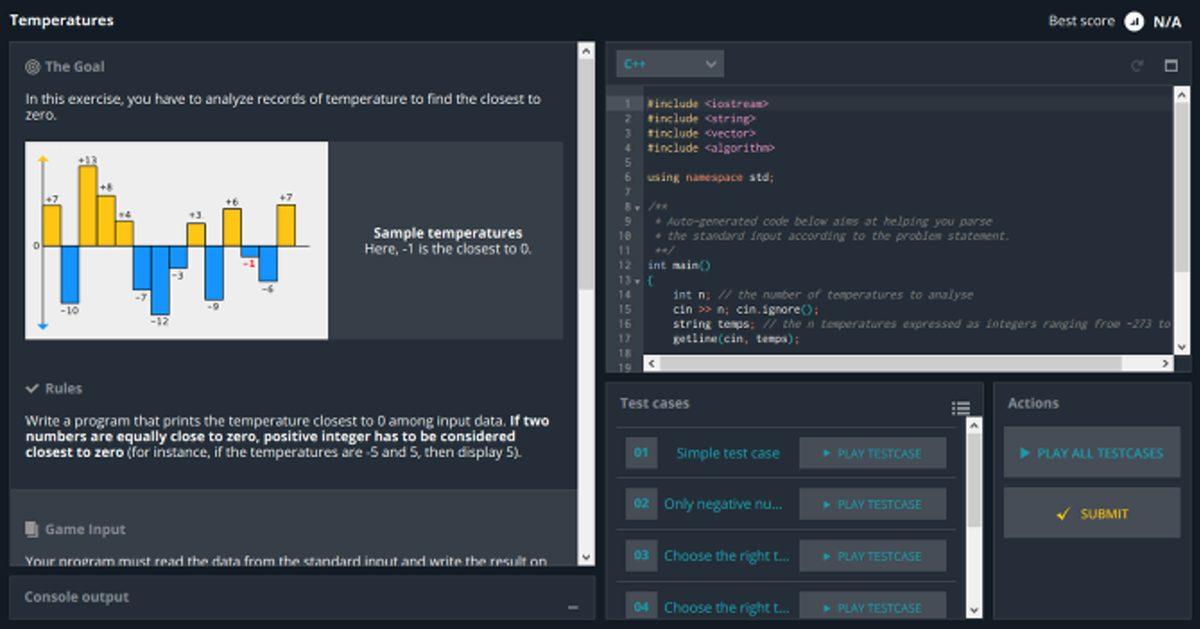Click the fullscreen editor window icon

click(x=1171, y=66)
